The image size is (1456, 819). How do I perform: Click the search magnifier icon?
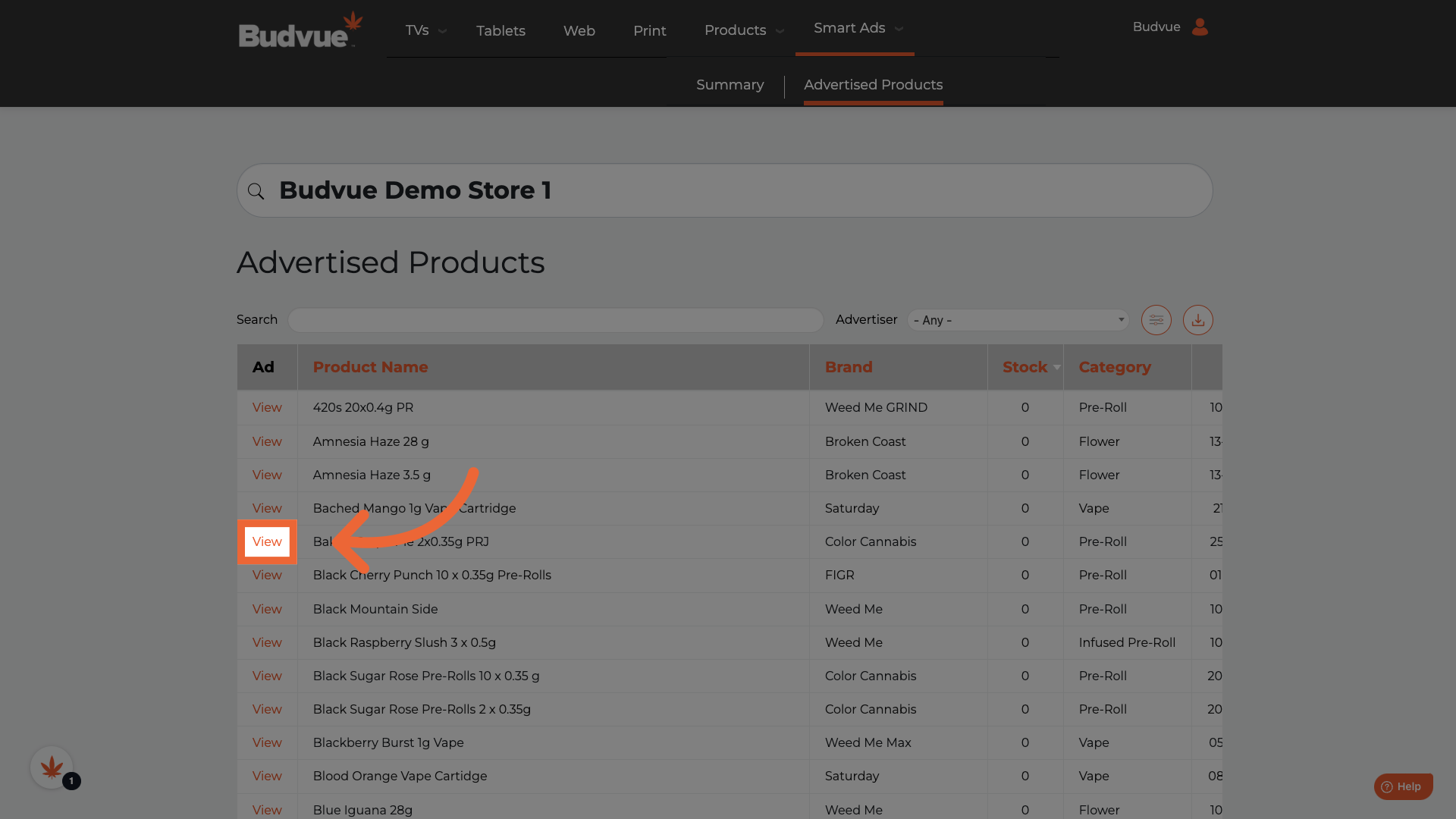point(256,191)
